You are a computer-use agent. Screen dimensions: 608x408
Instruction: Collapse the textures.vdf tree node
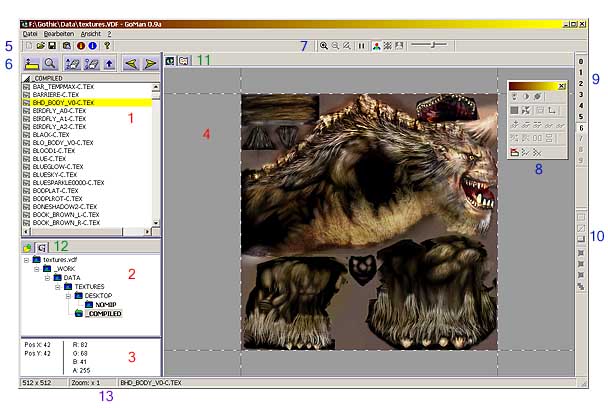coord(26,260)
